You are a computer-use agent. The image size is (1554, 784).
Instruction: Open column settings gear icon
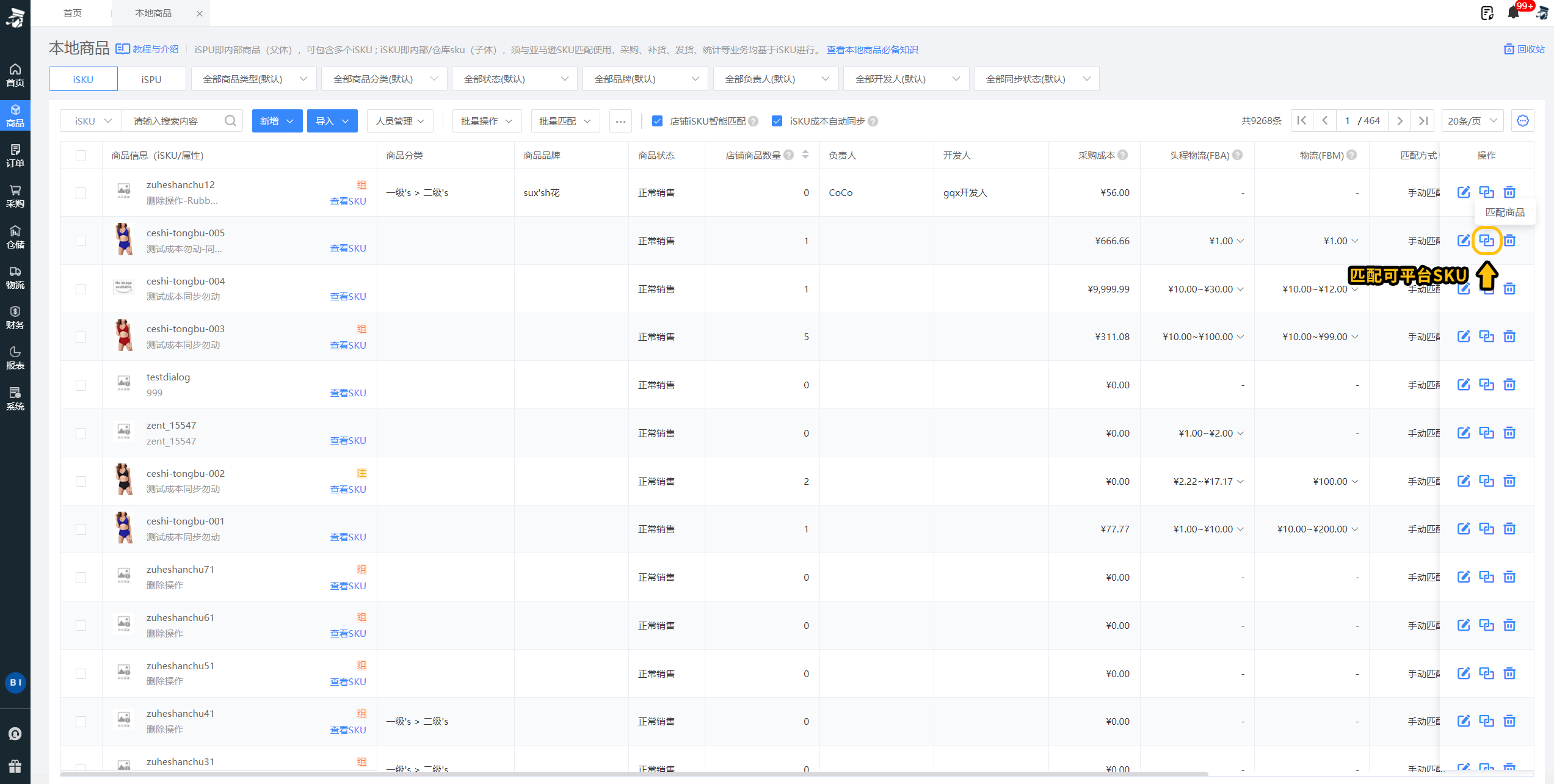1523,121
